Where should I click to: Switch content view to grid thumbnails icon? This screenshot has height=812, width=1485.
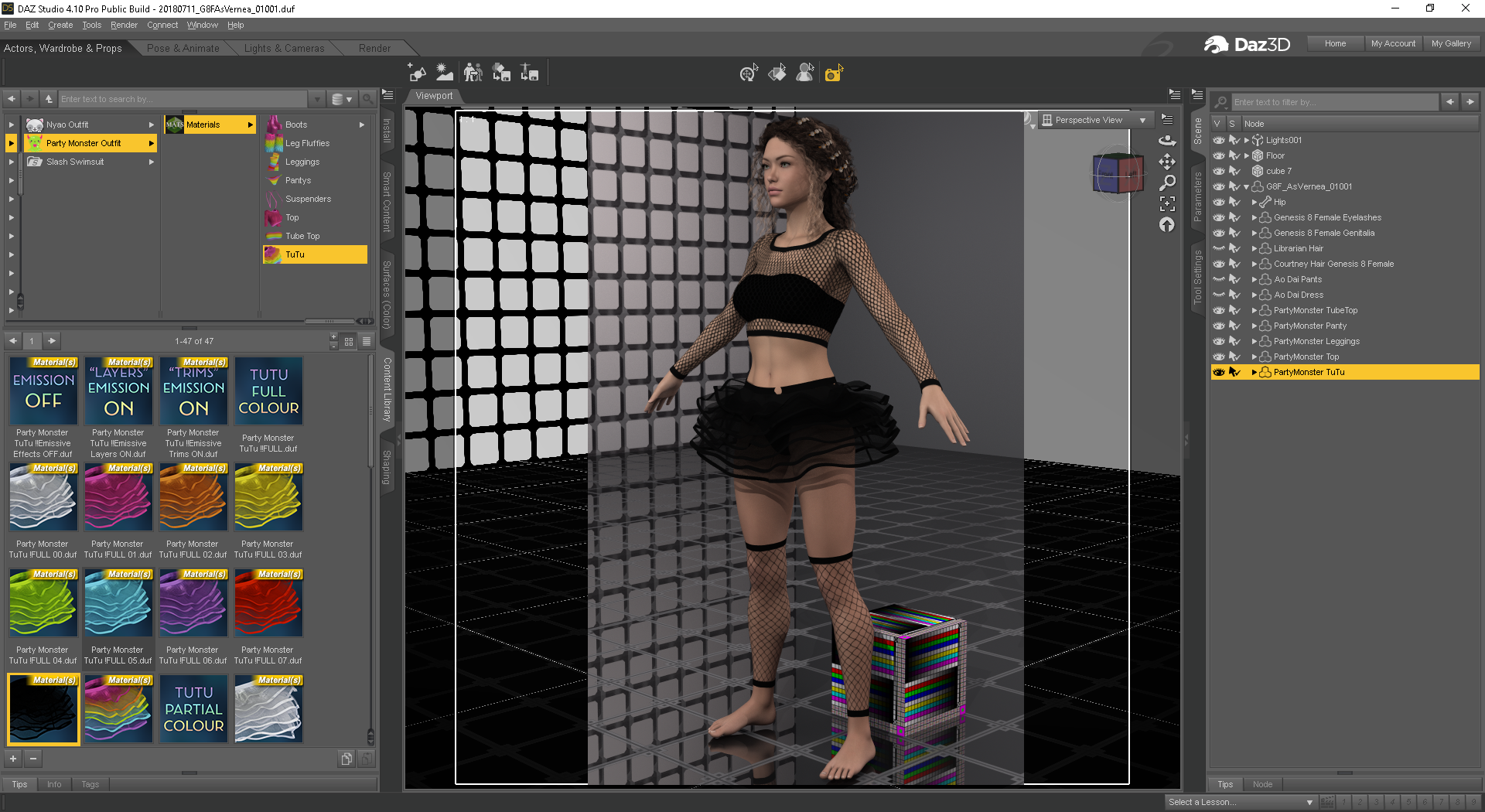point(349,341)
